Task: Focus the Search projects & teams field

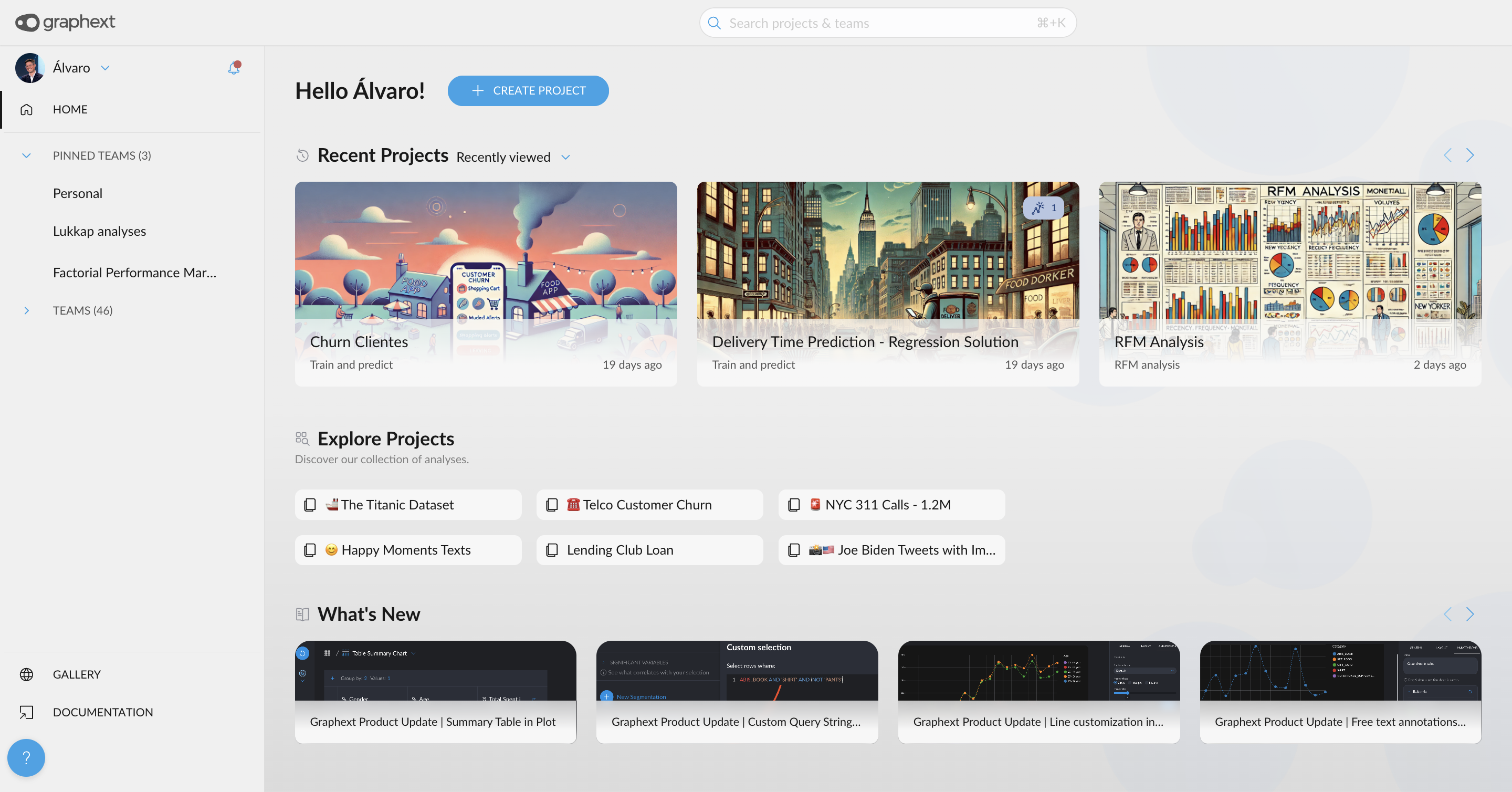Action: (880, 23)
